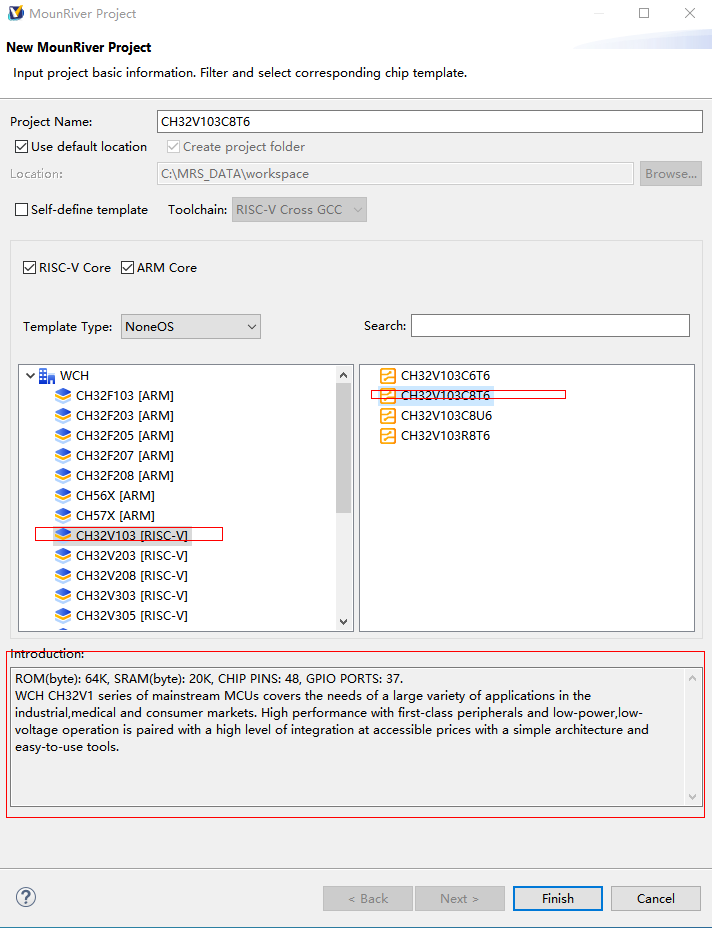This screenshot has width=712, height=928.
Task: Click the Next button
Action: (x=460, y=898)
